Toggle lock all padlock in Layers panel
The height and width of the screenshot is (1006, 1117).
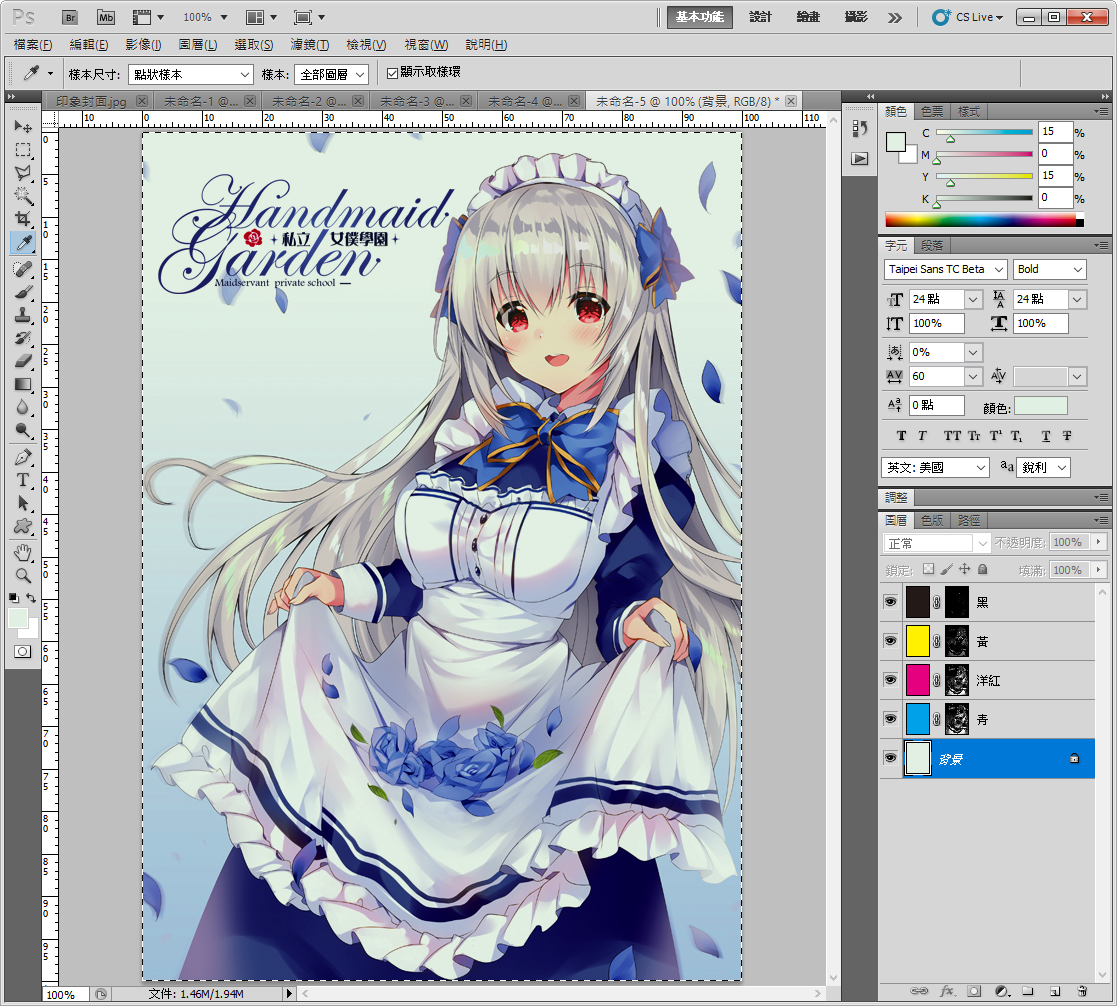coord(982,569)
